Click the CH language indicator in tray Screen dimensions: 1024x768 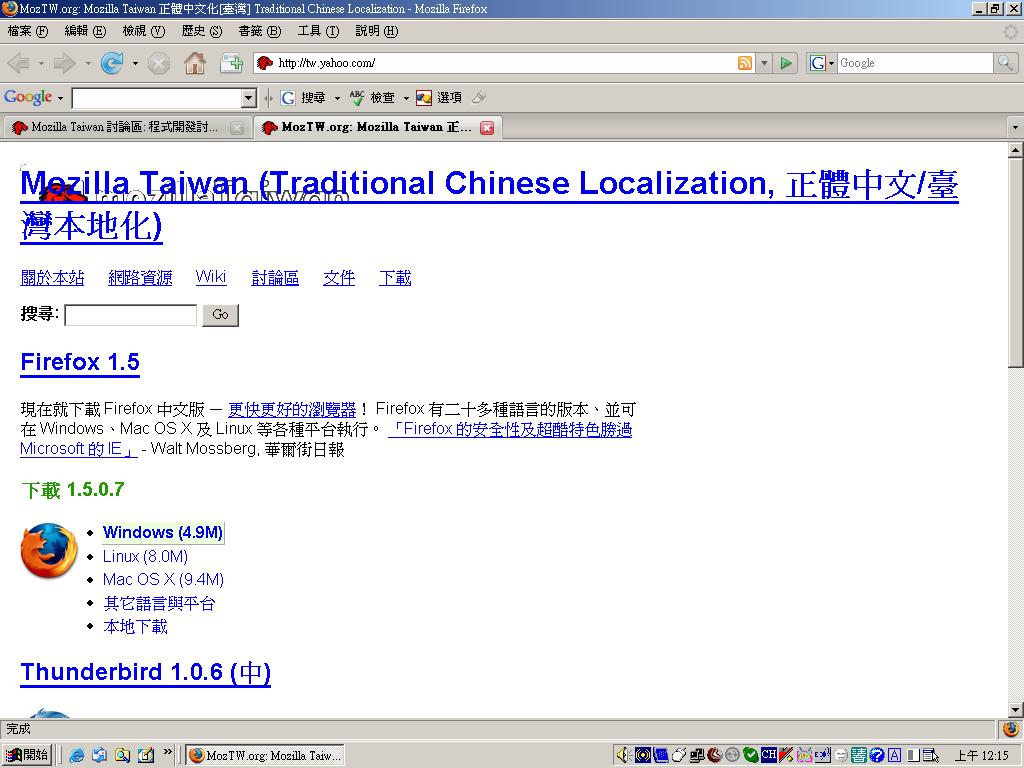click(769, 754)
